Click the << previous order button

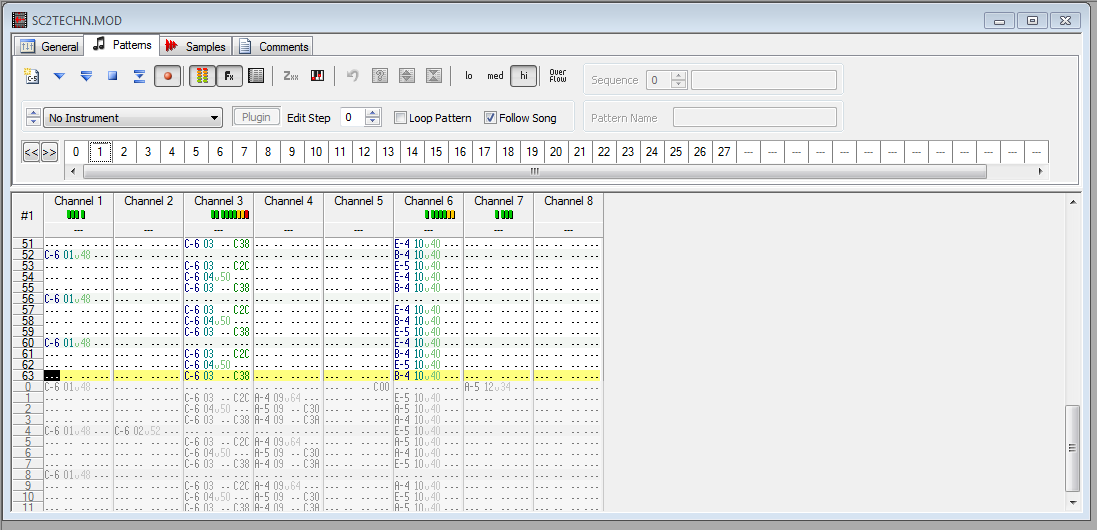(31, 152)
